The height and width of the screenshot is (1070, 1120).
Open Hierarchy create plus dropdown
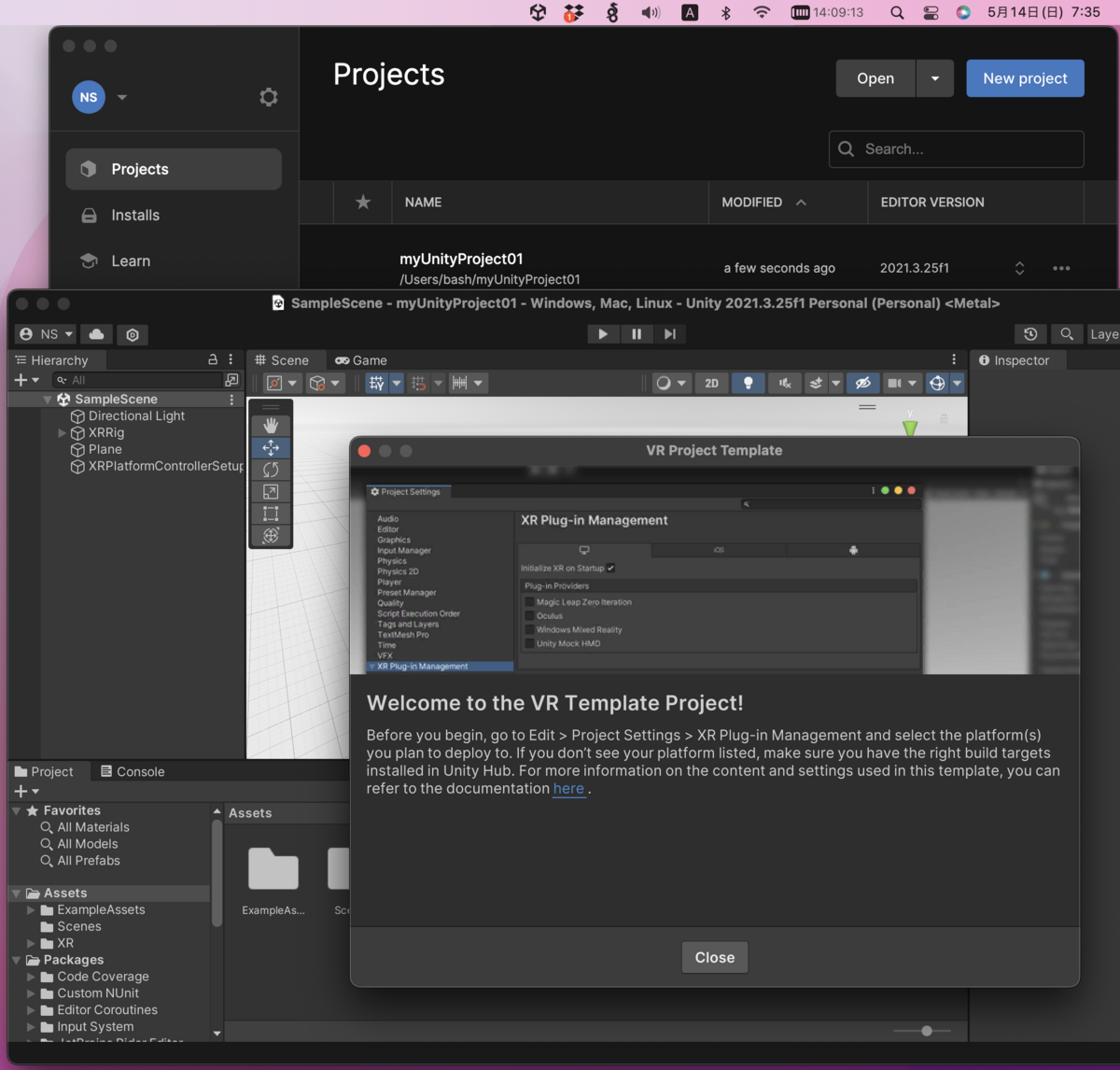[26, 380]
